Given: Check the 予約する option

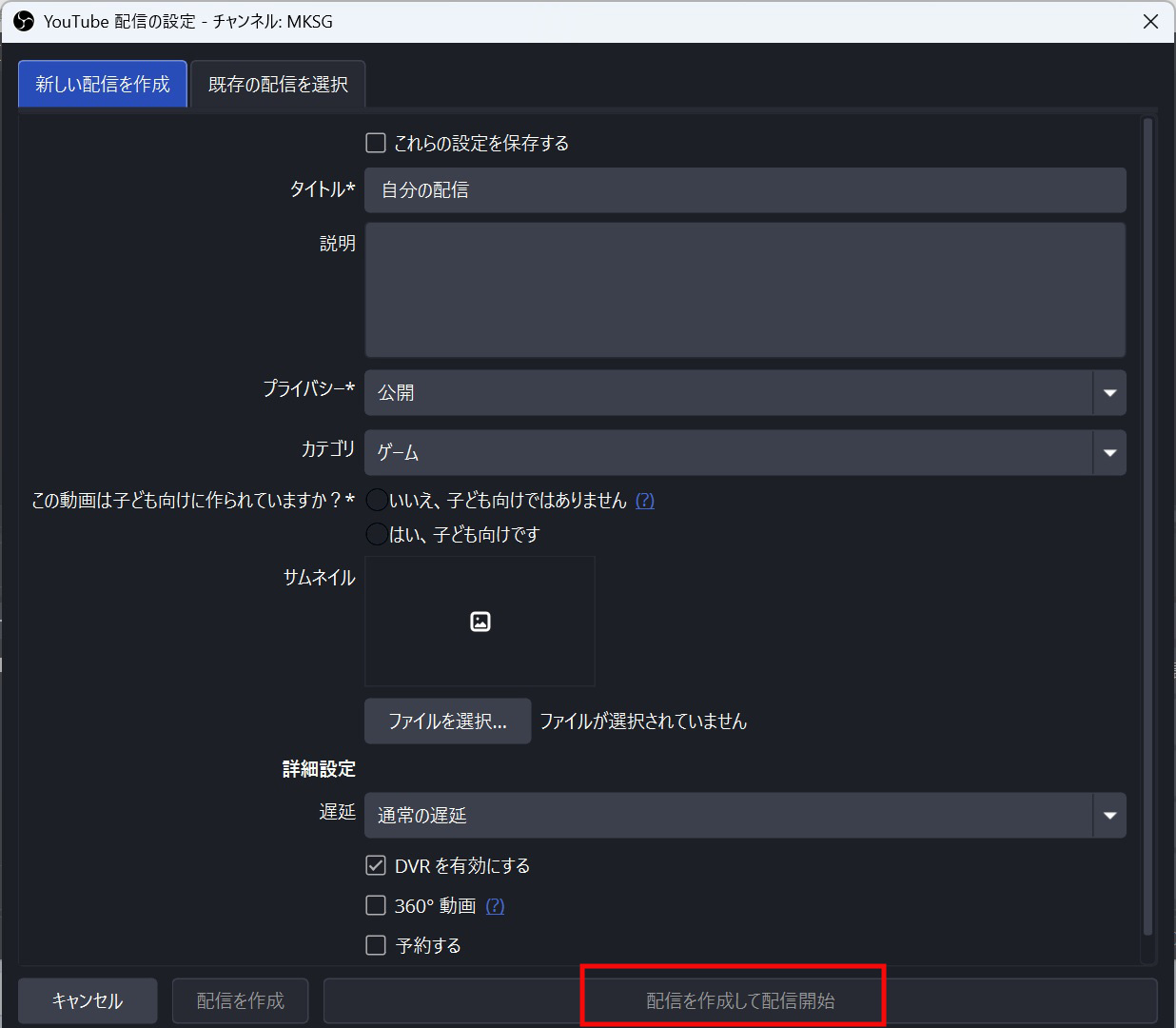Looking at the screenshot, I should (x=377, y=946).
